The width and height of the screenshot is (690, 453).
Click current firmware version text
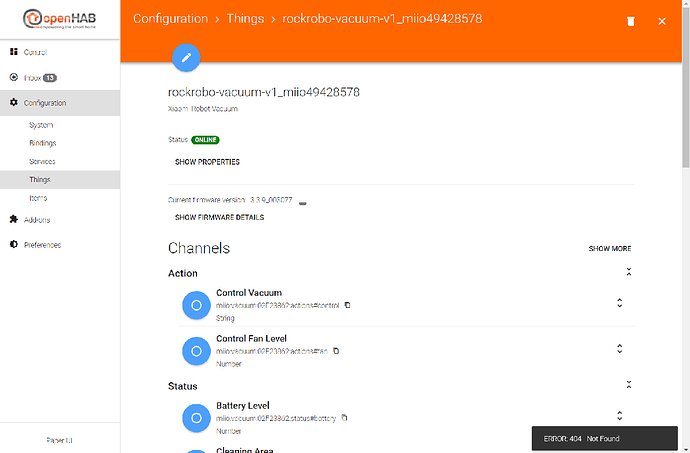point(230,200)
